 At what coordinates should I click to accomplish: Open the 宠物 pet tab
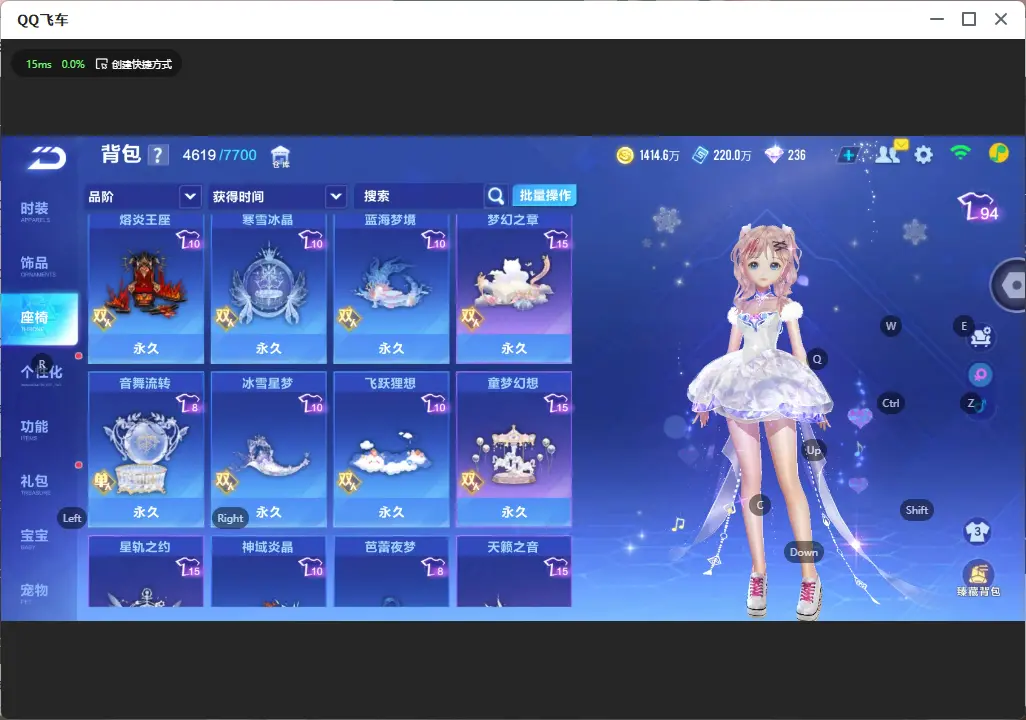click(34, 592)
